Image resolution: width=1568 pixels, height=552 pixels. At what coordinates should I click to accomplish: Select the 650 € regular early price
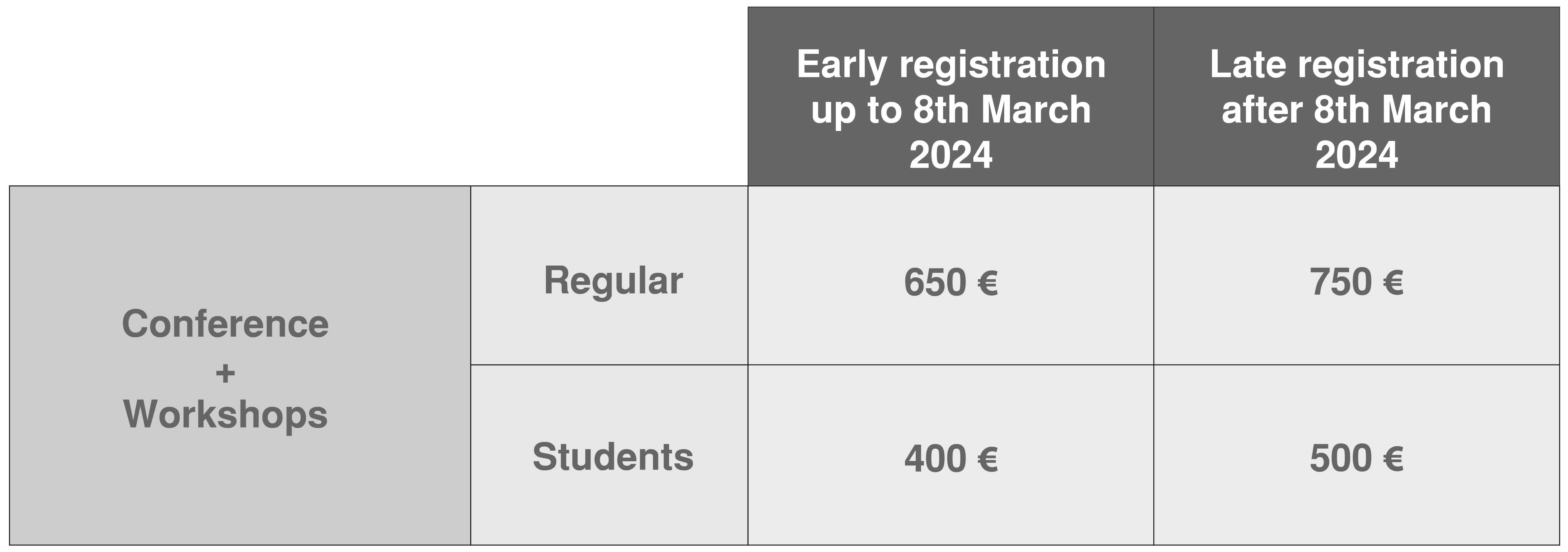coord(950,283)
